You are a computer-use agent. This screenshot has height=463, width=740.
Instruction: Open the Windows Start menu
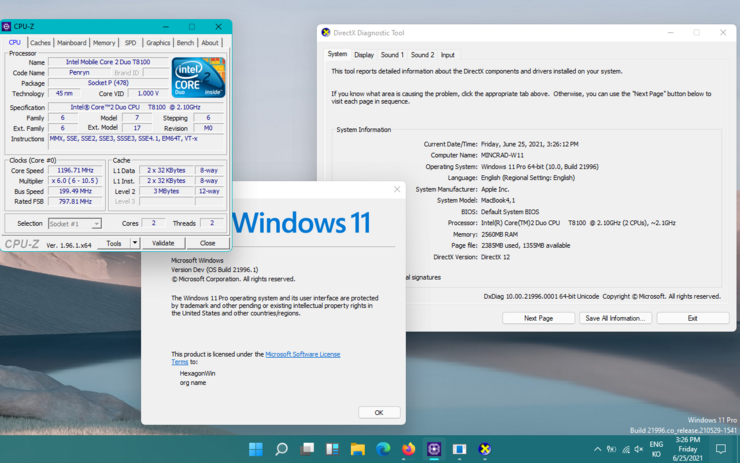(x=256, y=449)
